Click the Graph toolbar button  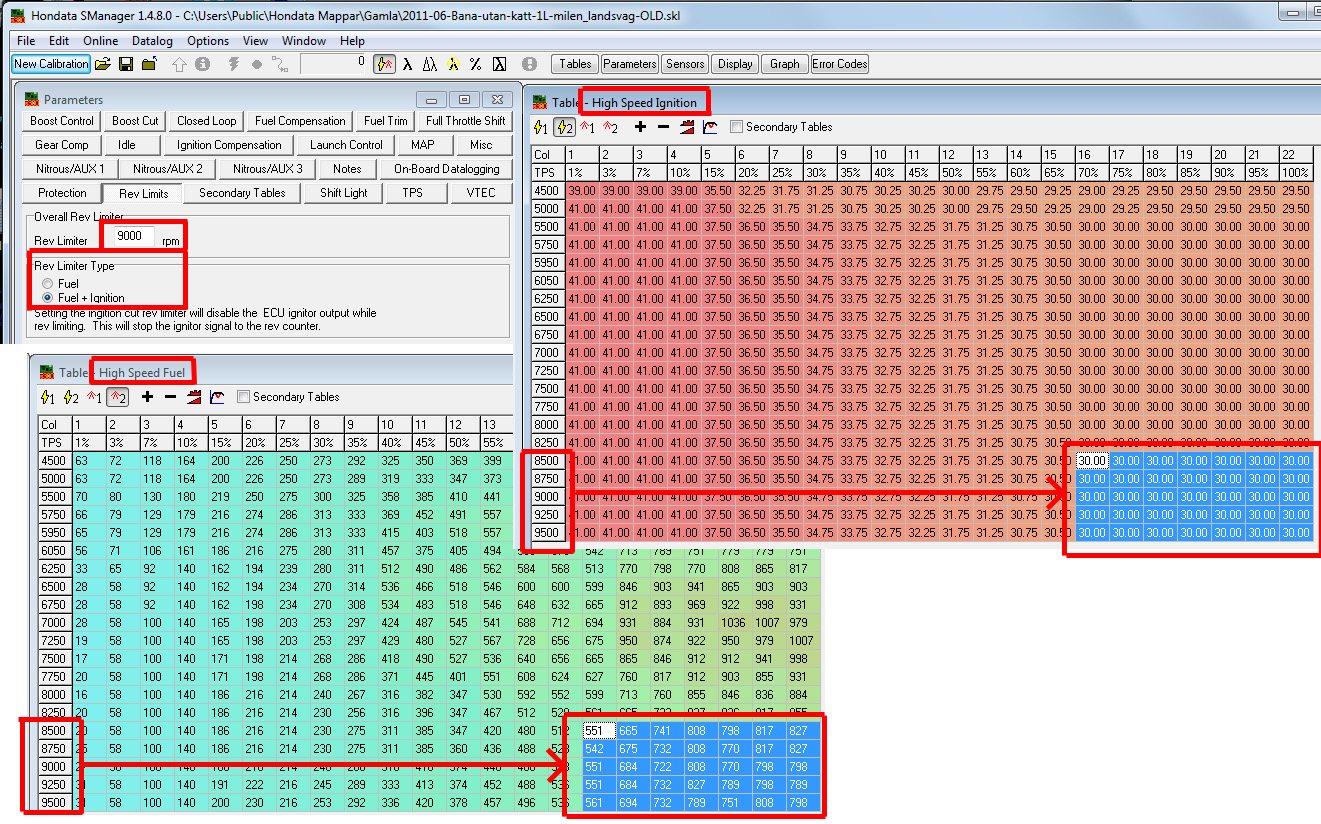click(785, 64)
